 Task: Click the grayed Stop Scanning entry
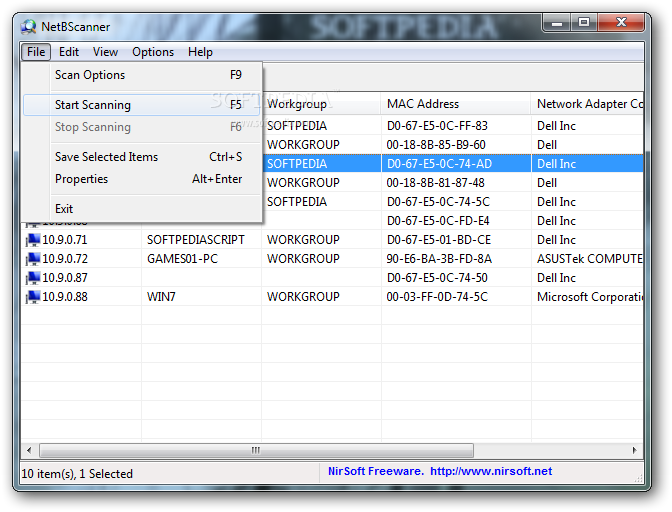(x=141, y=127)
